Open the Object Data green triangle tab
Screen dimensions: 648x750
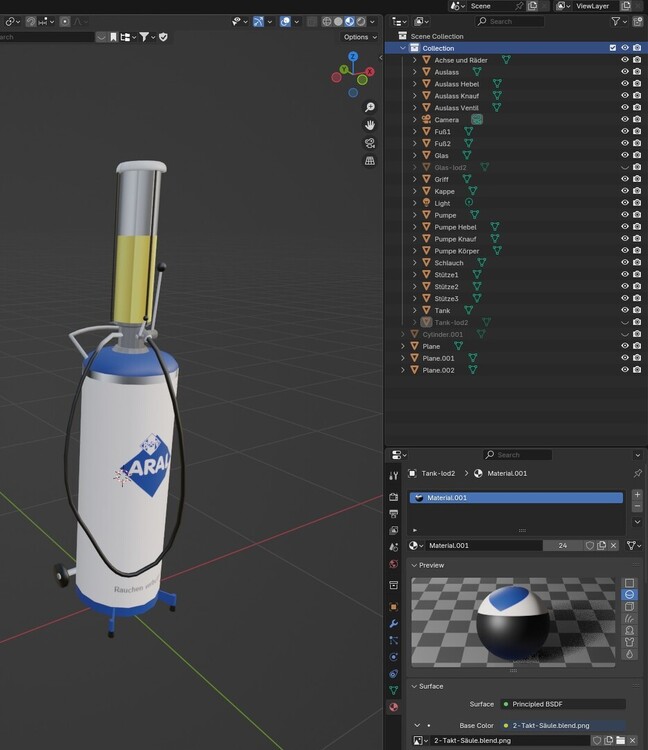coord(394,690)
